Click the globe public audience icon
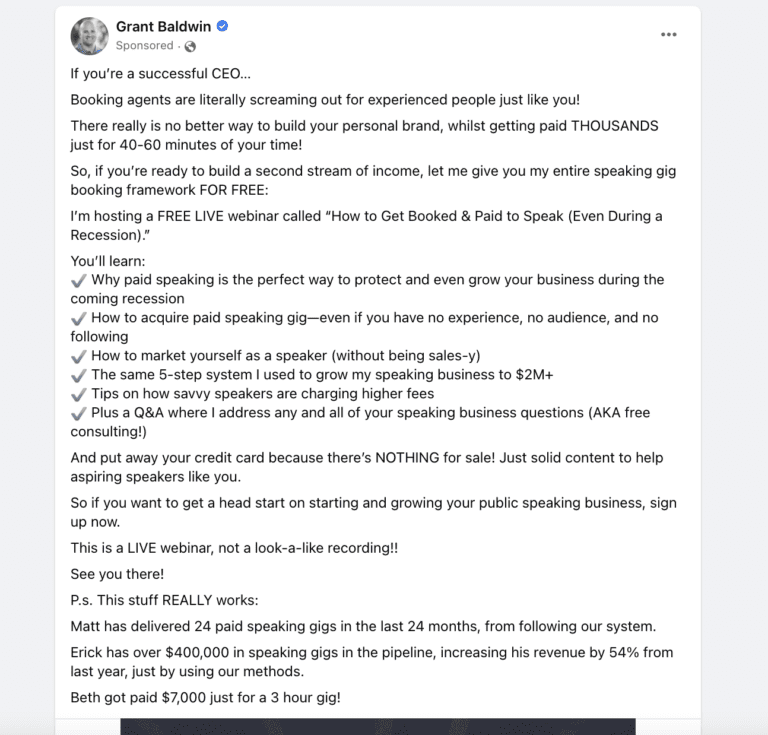The width and height of the screenshot is (768, 735). click(190, 46)
